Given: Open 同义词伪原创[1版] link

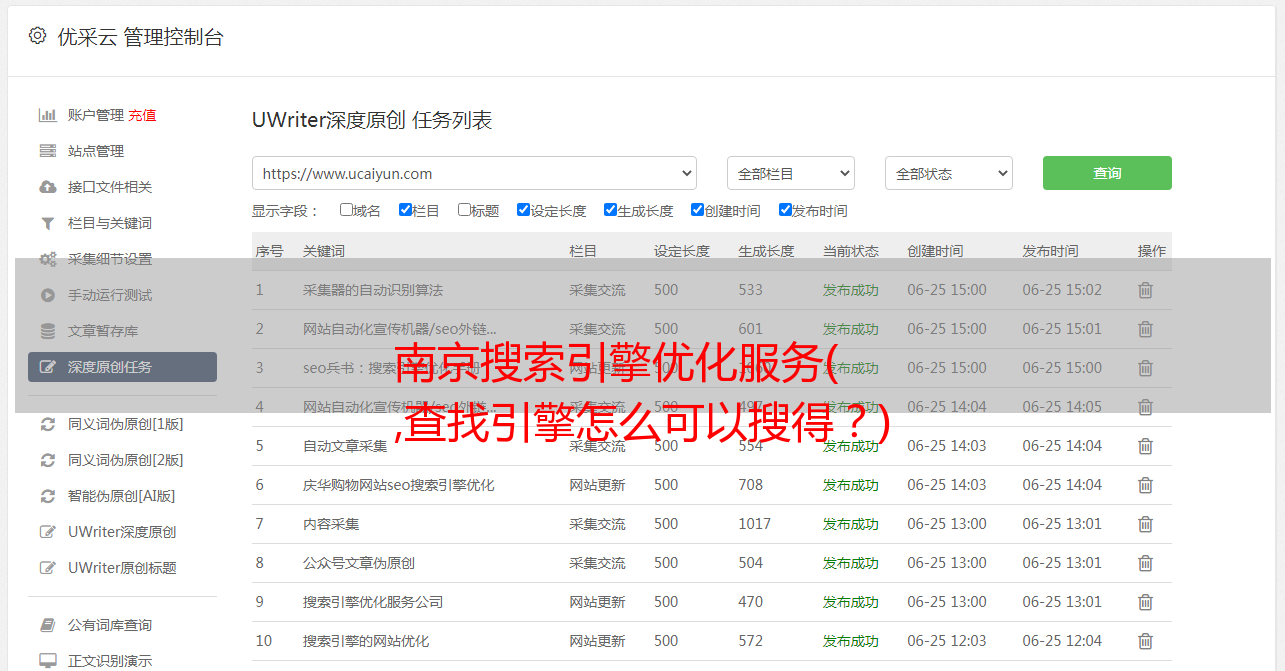Looking at the screenshot, I should [126, 424].
